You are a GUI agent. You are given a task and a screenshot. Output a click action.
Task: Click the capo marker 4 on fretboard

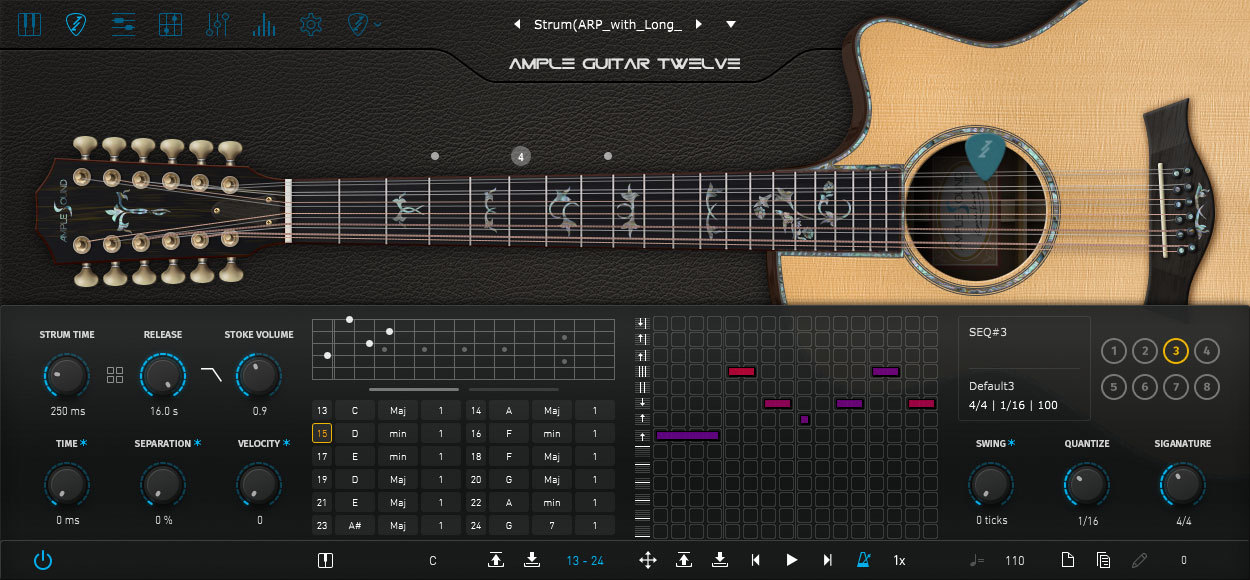[520, 156]
